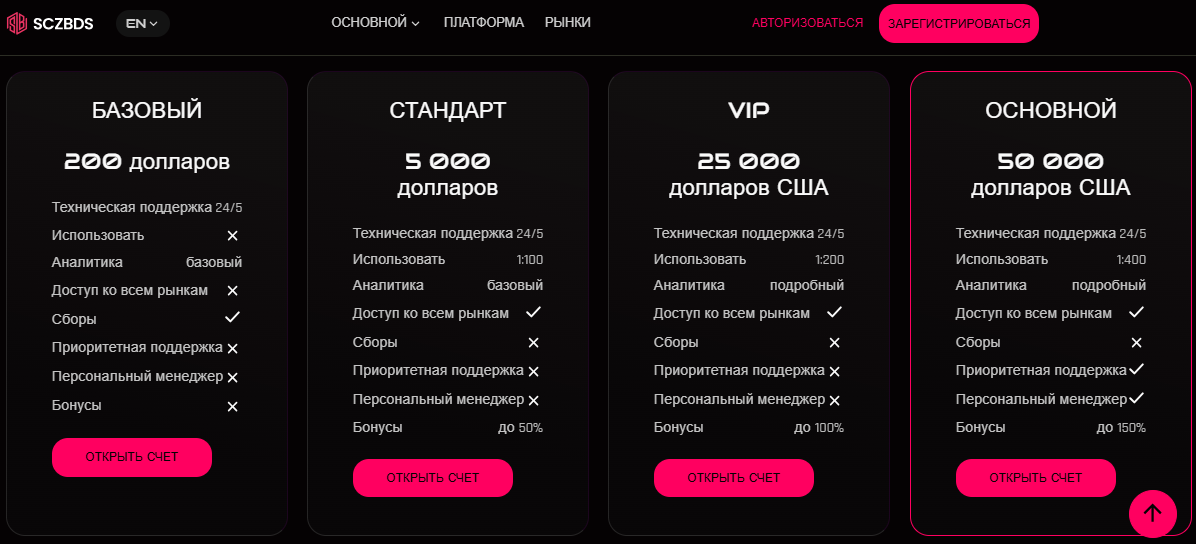
Task: Click the SCZBDS logo icon
Action: coord(17,23)
